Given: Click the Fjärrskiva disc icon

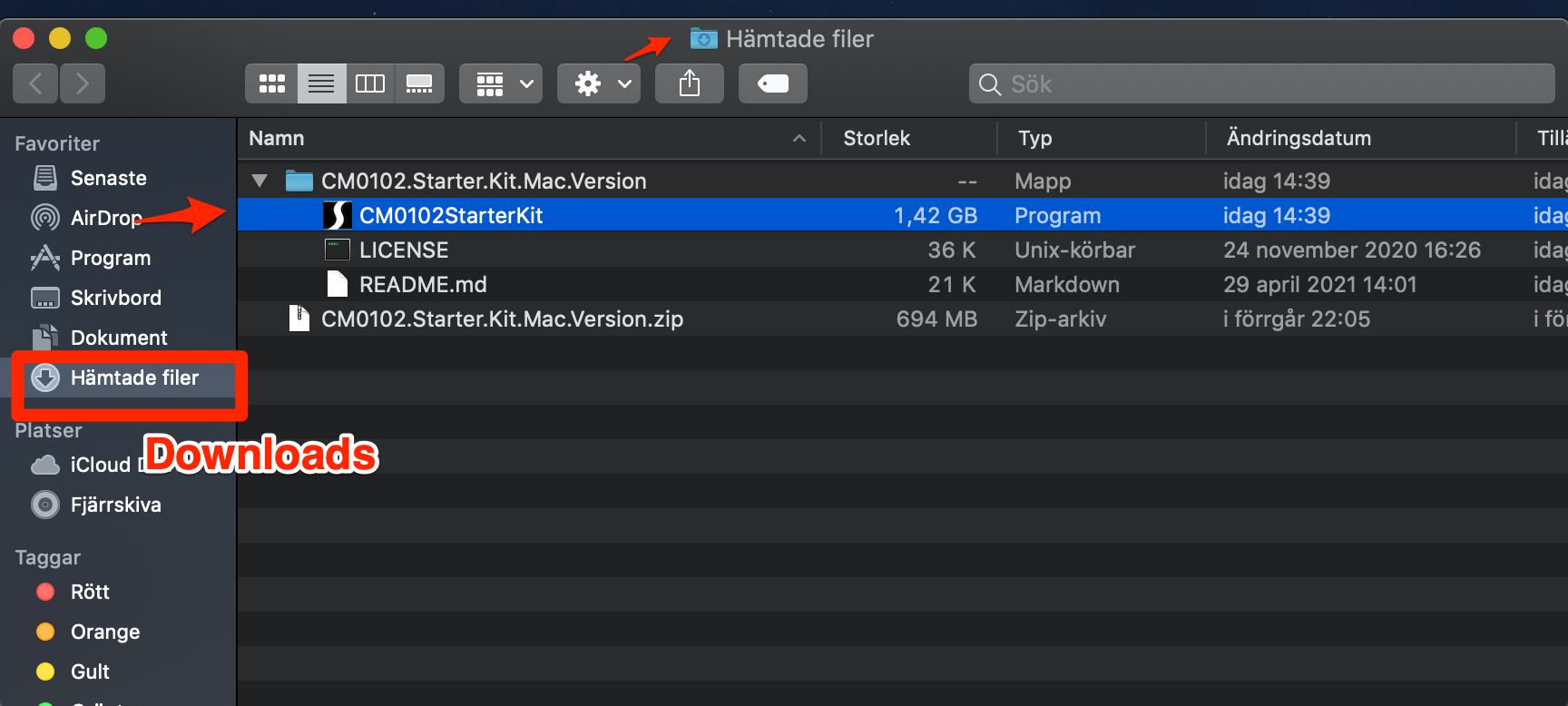Looking at the screenshot, I should tap(44, 505).
